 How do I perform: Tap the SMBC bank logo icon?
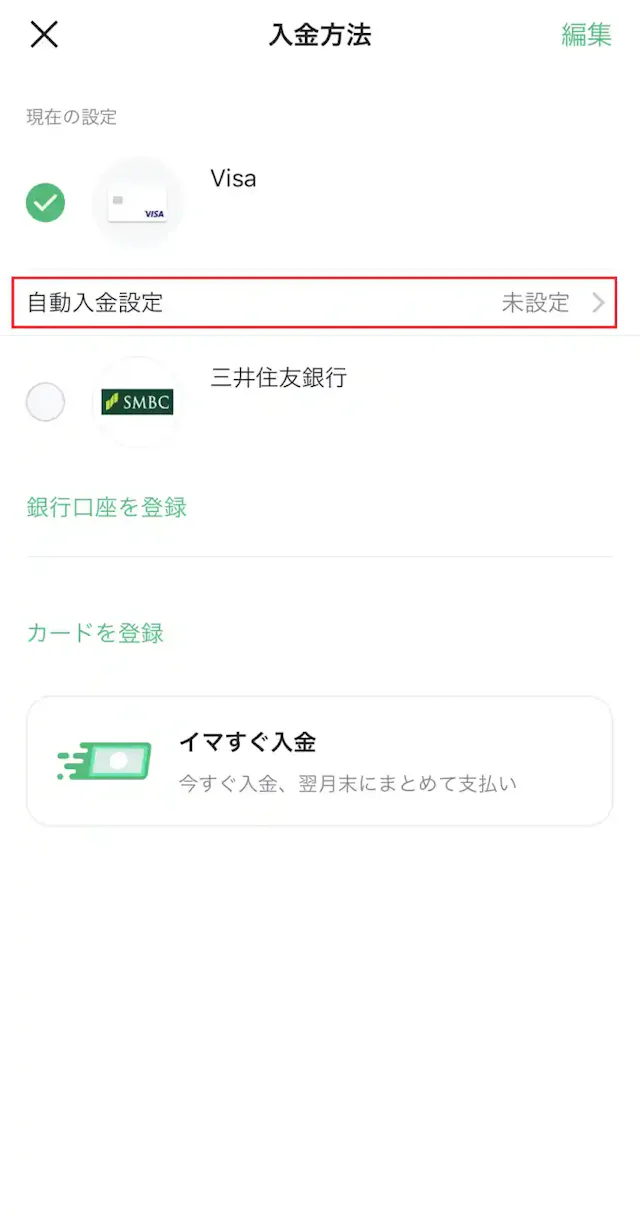coord(138,402)
